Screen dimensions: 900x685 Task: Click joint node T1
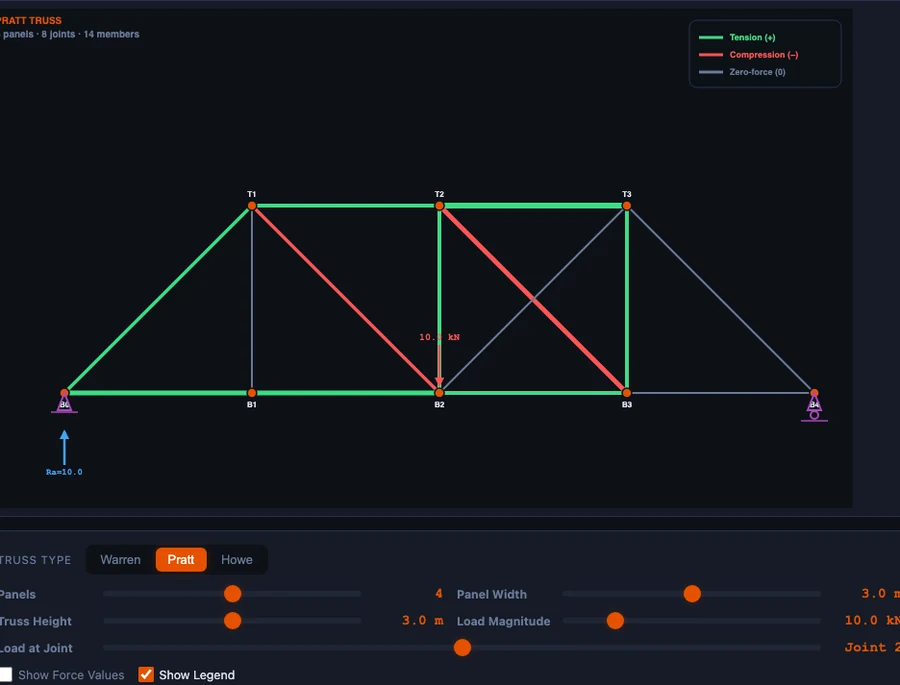(x=252, y=206)
